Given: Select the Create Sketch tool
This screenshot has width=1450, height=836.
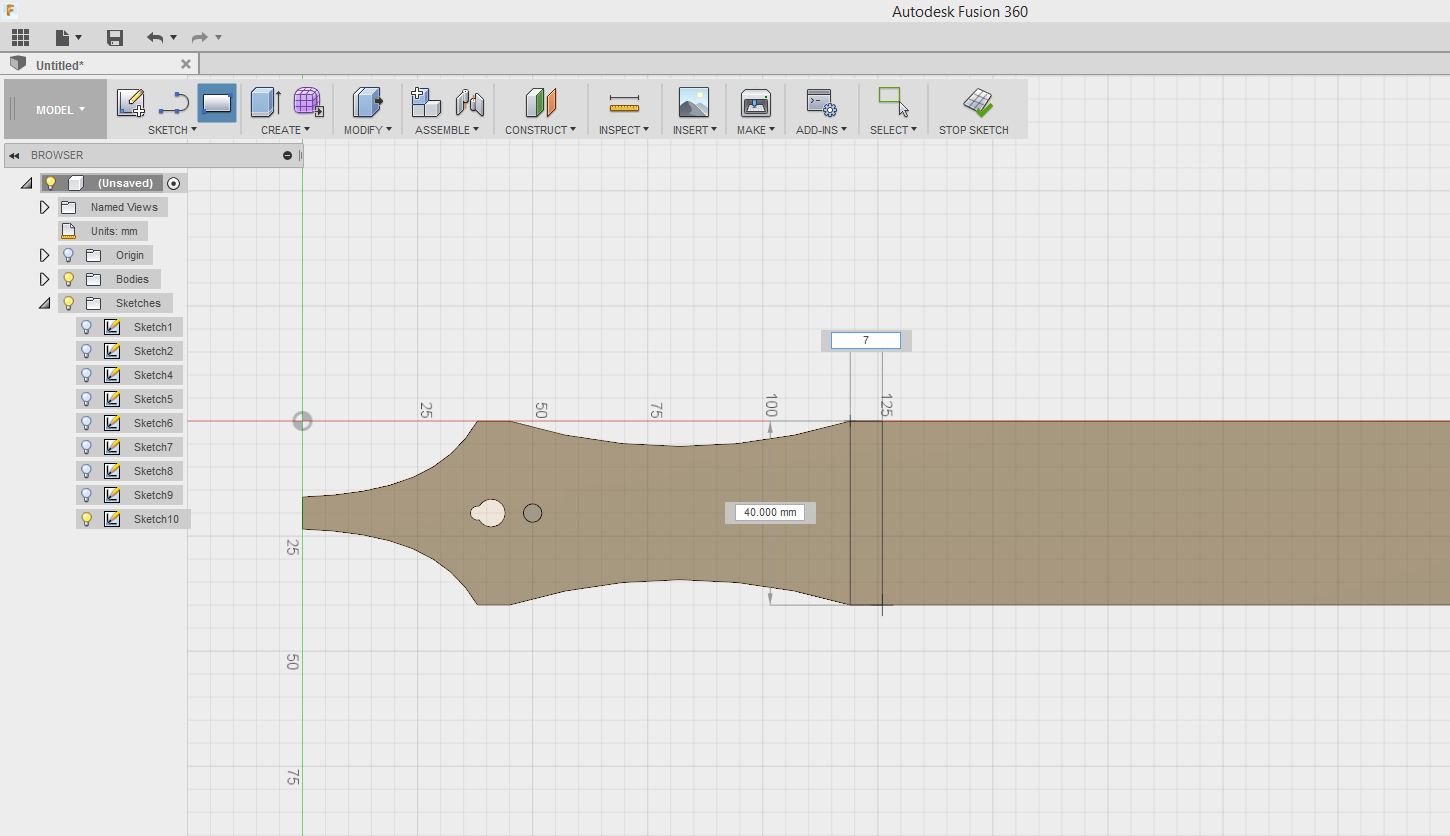Looking at the screenshot, I should [x=131, y=103].
